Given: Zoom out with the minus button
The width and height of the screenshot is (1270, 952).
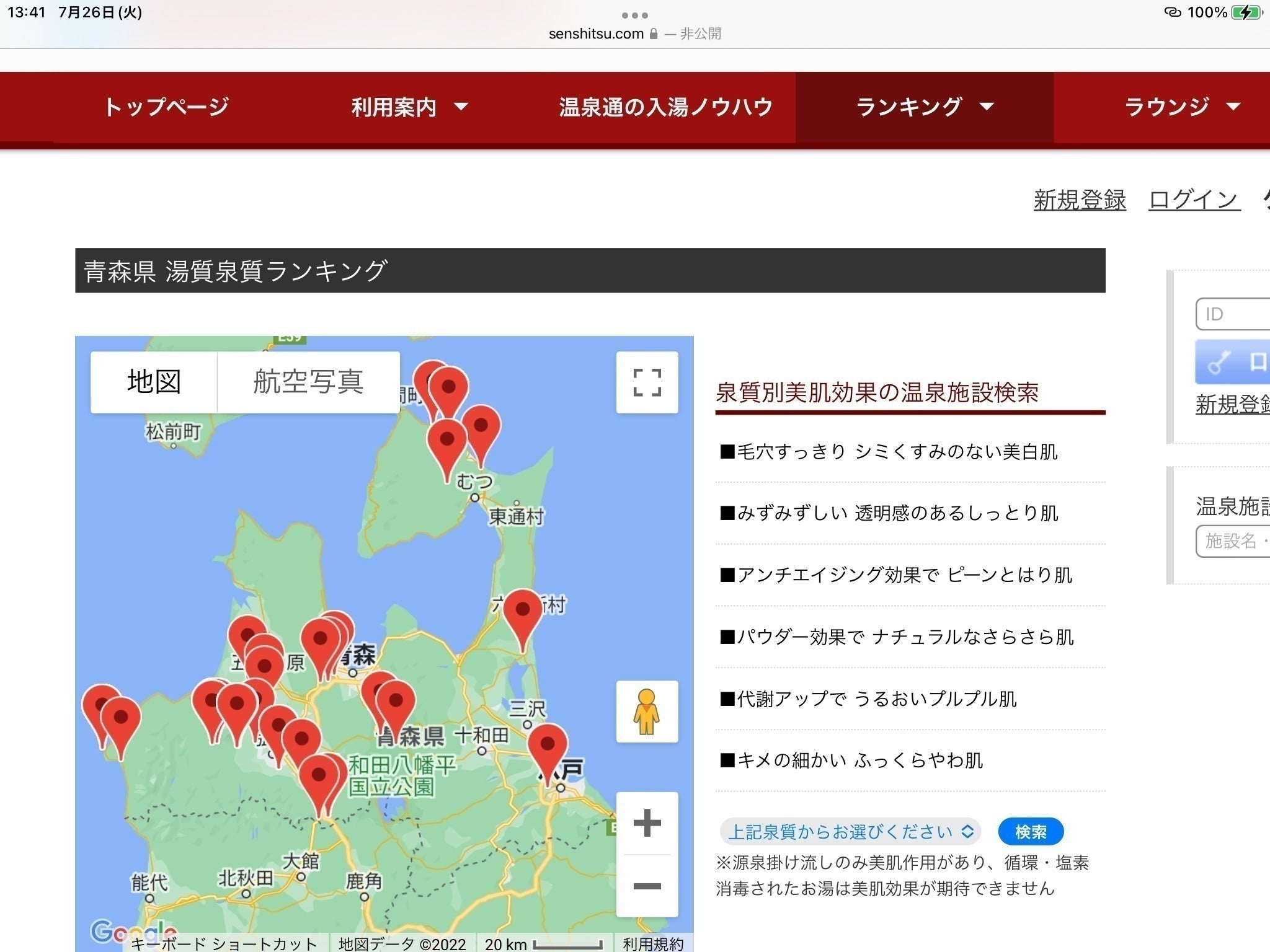Looking at the screenshot, I should 647,886.
